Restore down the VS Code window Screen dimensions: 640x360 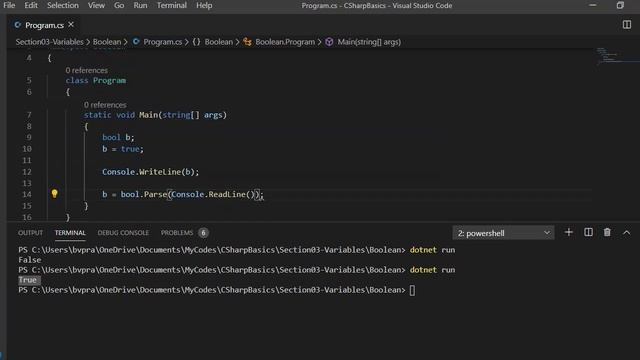point(620,5)
